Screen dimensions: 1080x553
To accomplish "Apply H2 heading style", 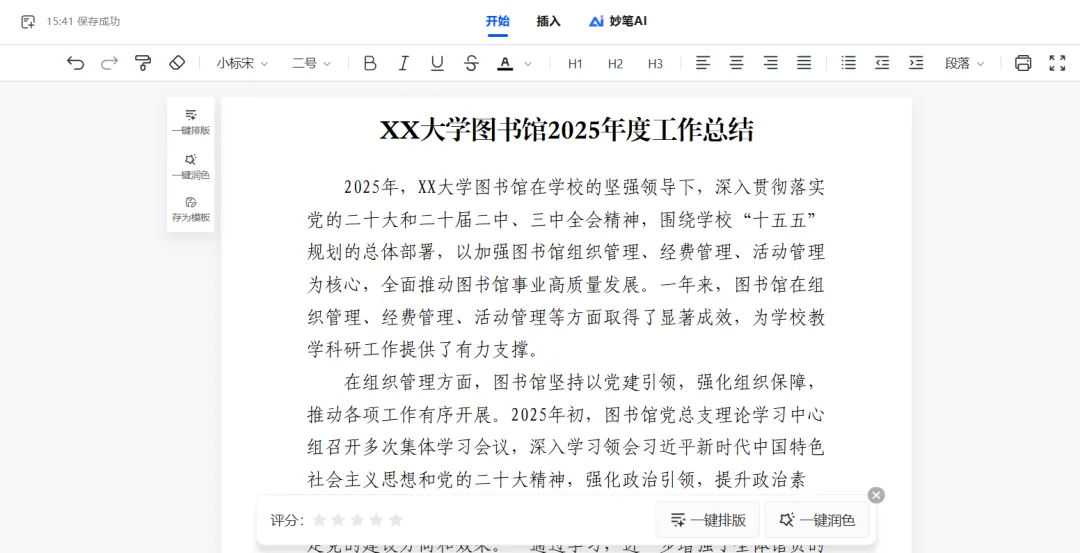I will 615,63.
